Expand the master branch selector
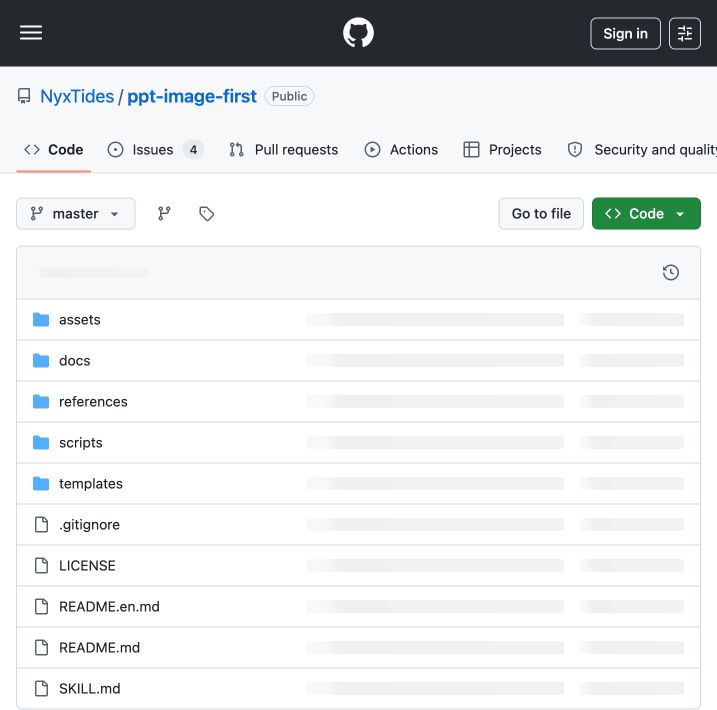 75,214
